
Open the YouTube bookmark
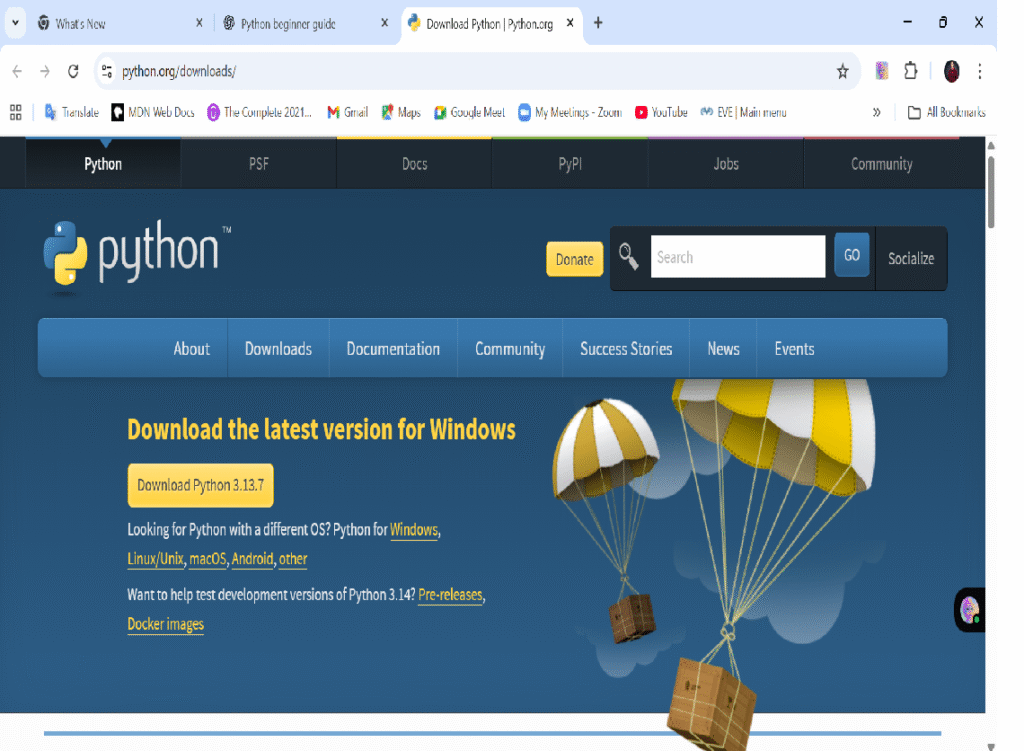(661, 112)
